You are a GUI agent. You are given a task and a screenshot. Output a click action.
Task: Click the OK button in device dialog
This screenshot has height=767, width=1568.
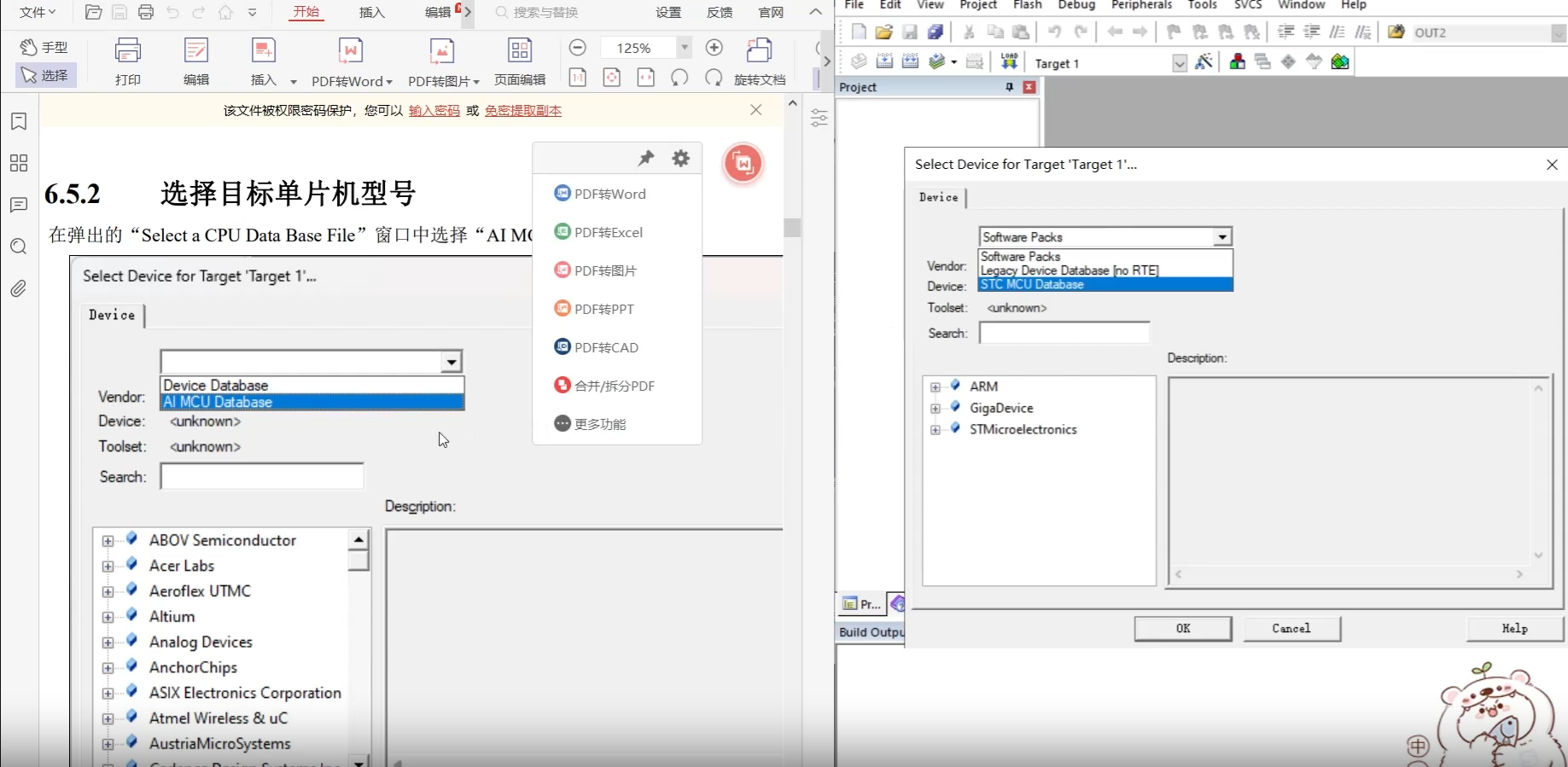click(x=1183, y=628)
